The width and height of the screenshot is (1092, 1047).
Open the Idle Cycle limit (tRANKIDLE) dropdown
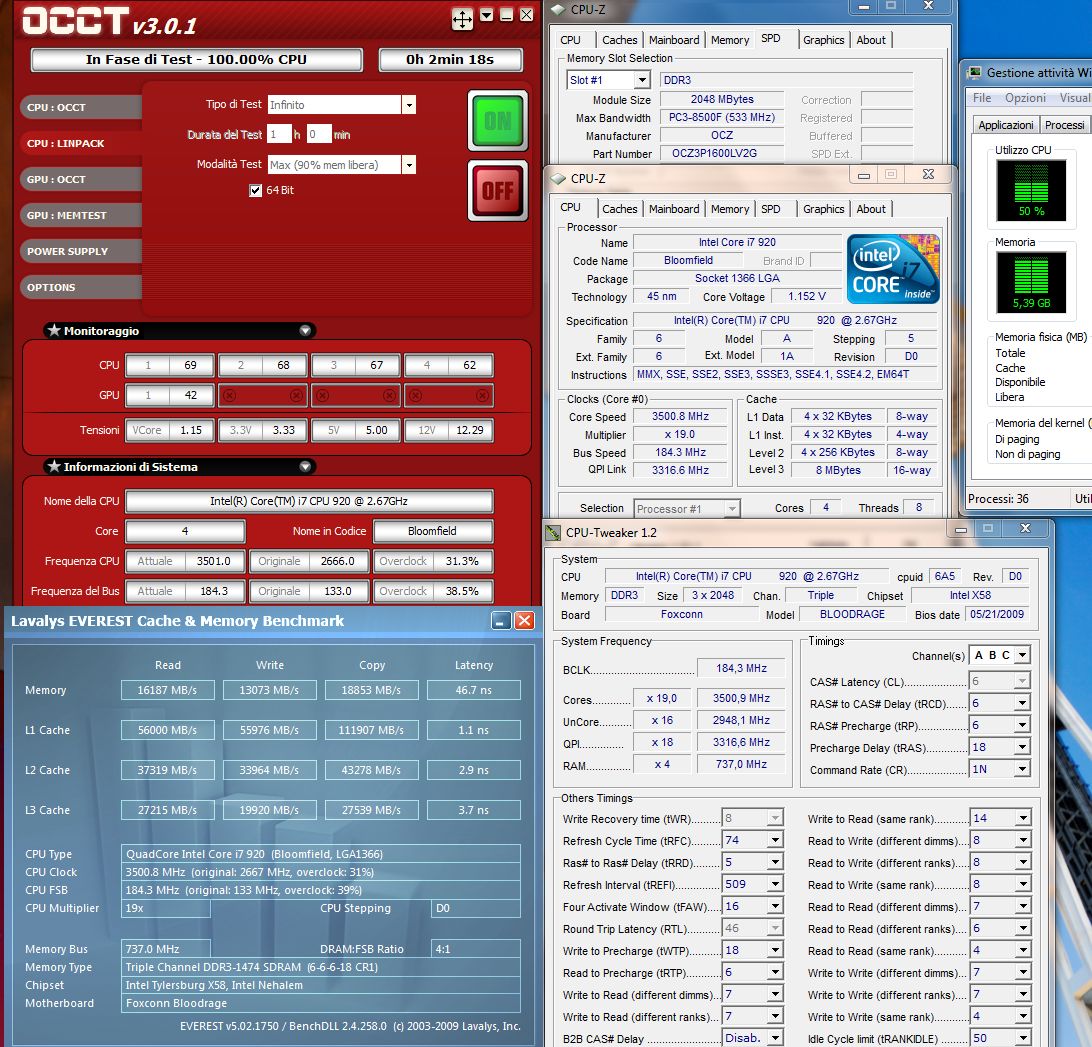coord(1022,1038)
